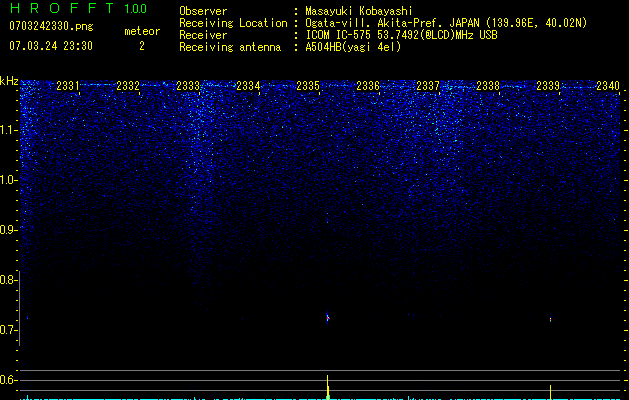This screenshot has height=400, width=629.
Task: Click the 1.1 frequency axis label
Action: point(8,131)
